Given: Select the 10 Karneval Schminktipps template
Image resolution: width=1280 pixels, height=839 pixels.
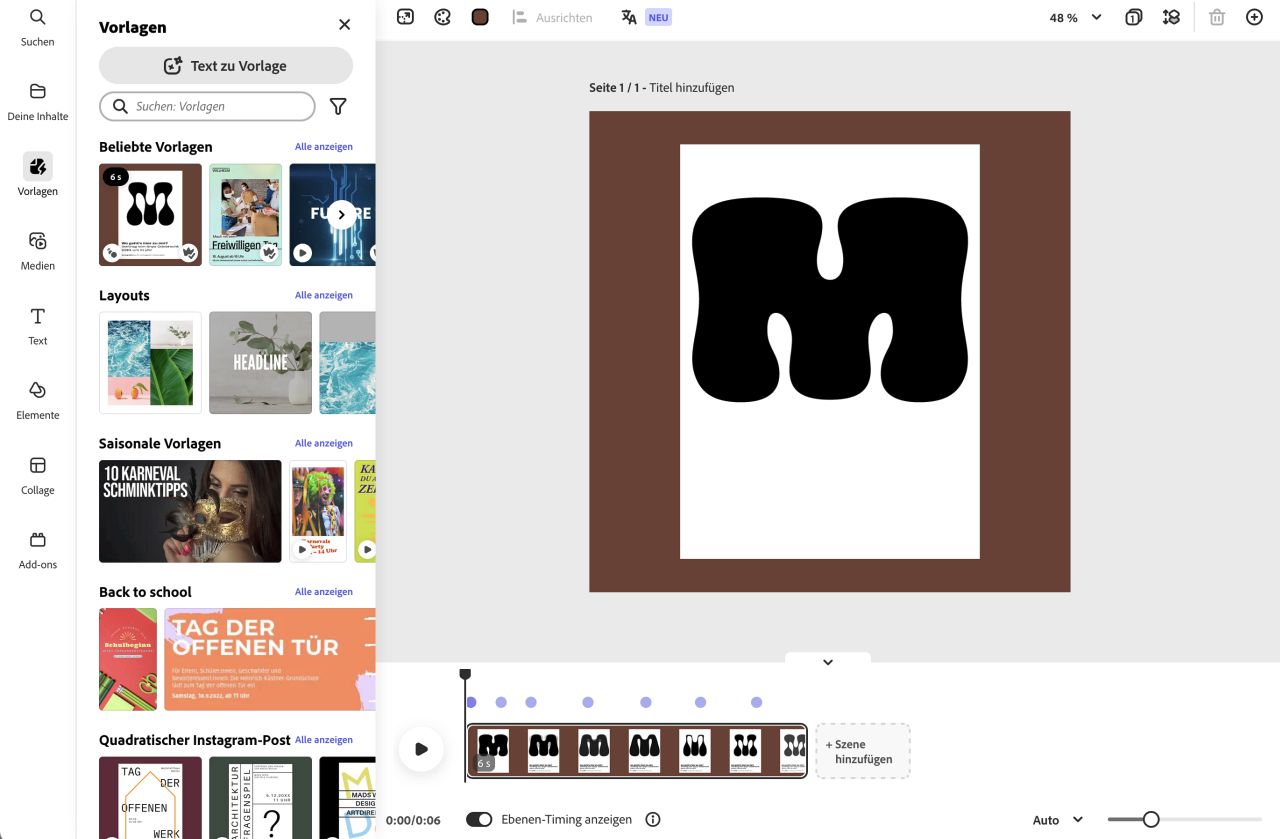Looking at the screenshot, I should point(190,511).
